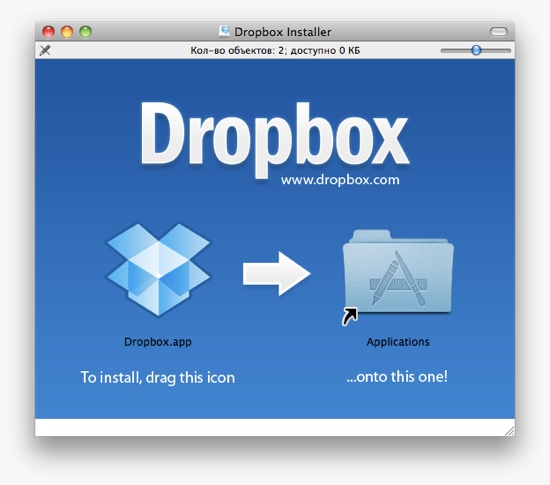The height and width of the screenshot is (485, 550).
Task: Click the white arrow between the icons
Action: [277, 274]
